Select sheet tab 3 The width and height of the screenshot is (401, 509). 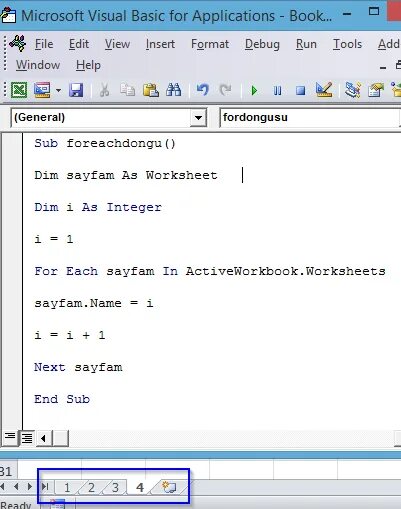tap(115, 487)
